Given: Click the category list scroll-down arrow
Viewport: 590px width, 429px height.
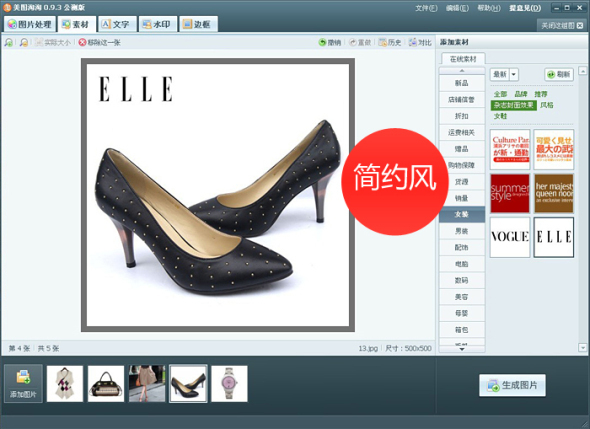Looking at the screenshot, I should point(462,350).
